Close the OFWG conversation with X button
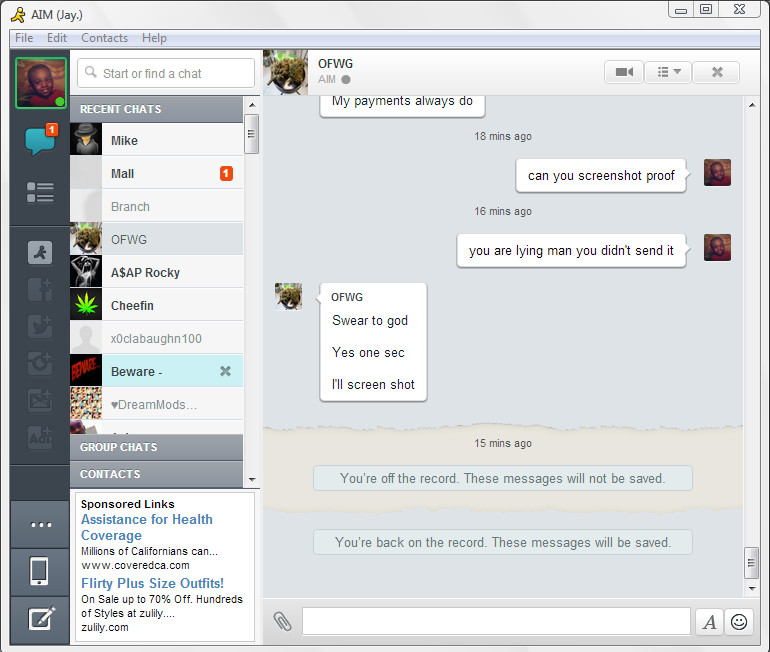 point(716,73)
